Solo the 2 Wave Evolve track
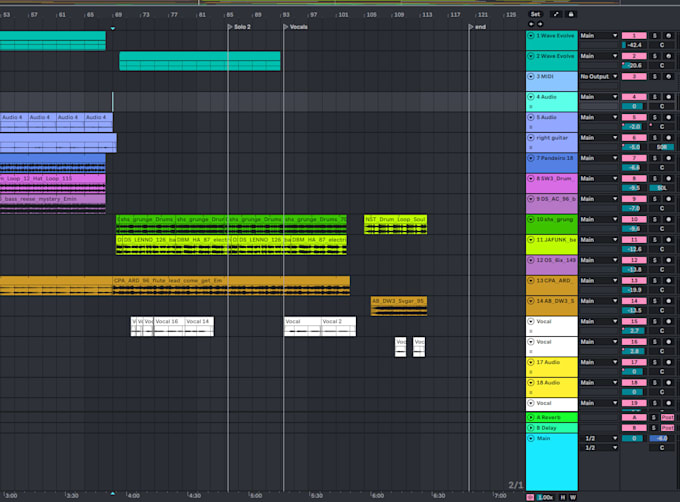Image resolution: width=680 pixels, height=502 pixels. tap(655, 56)
